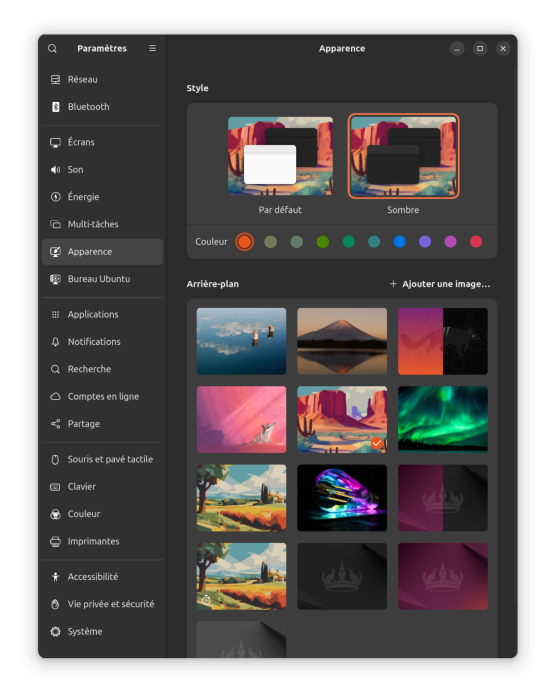Select the green aurora wallpaper

[x=443, y=420]
